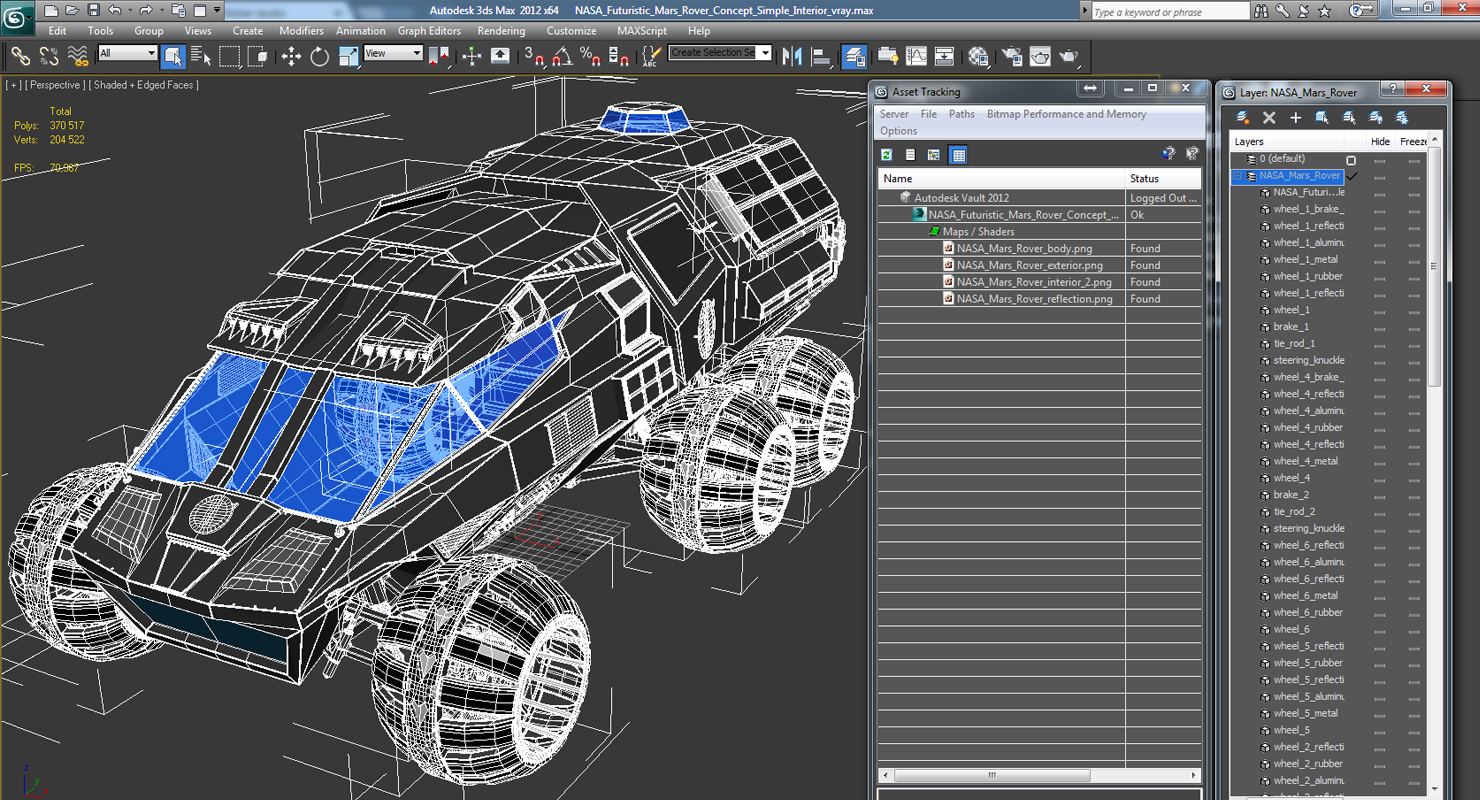Toggle Window/Crossing selection mode
Image resolution: width=1480 pixels, height=800 pixels.
(x=258, y=56)
